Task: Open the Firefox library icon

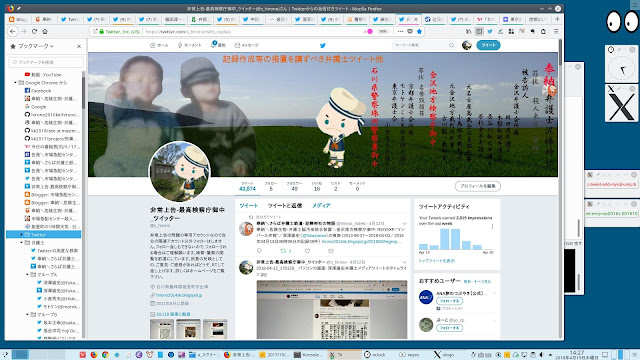Action: point(469,31)
